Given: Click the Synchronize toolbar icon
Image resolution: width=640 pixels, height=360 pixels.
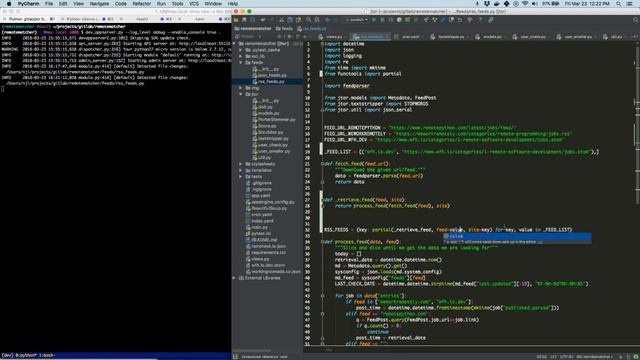Looking at the screenshot, I should pos(253,20).
